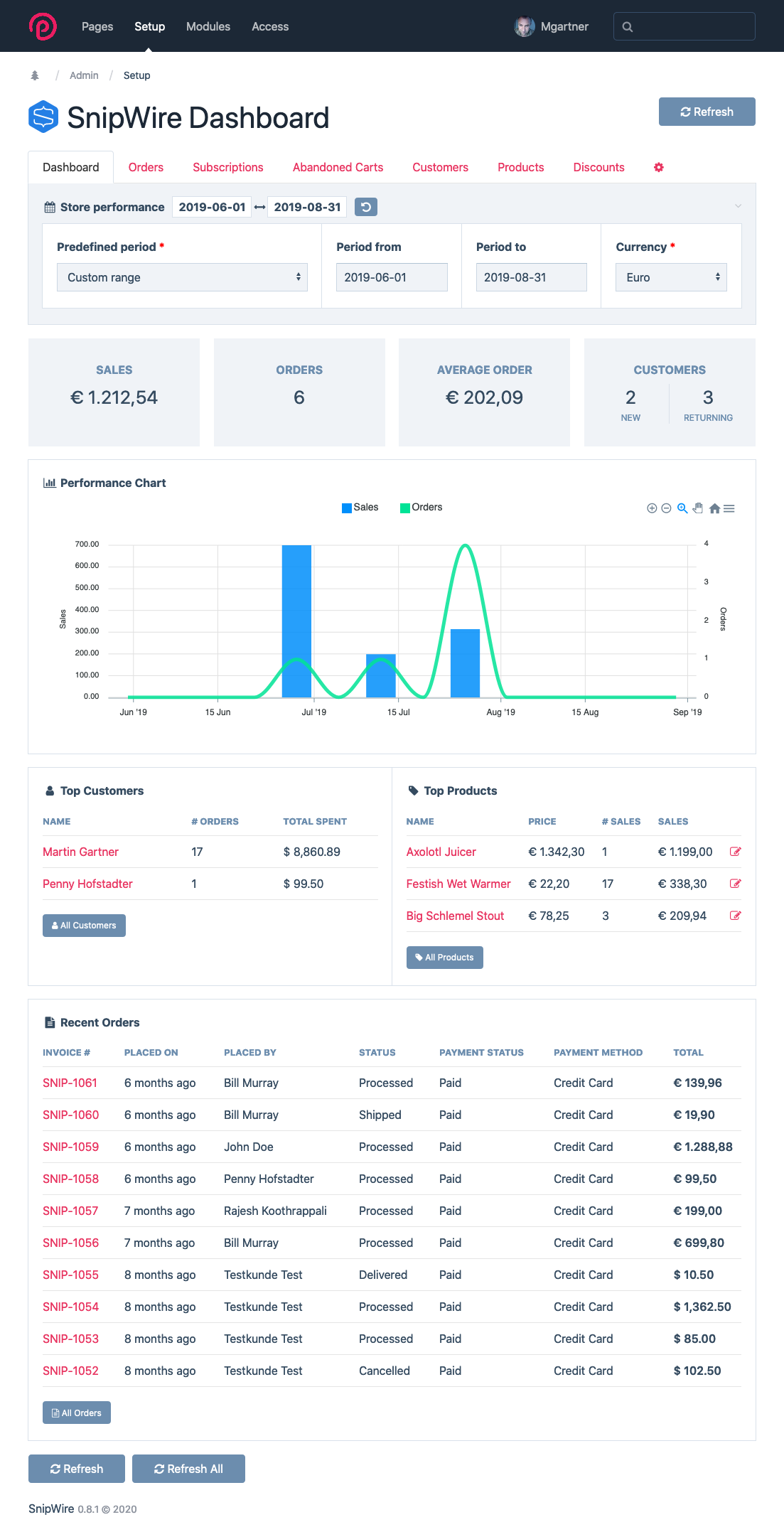Image resolution: width=784 pixels, height=1527 pixels.
Task: Open invoice SNIP-1059
Action: (70, 1147)
